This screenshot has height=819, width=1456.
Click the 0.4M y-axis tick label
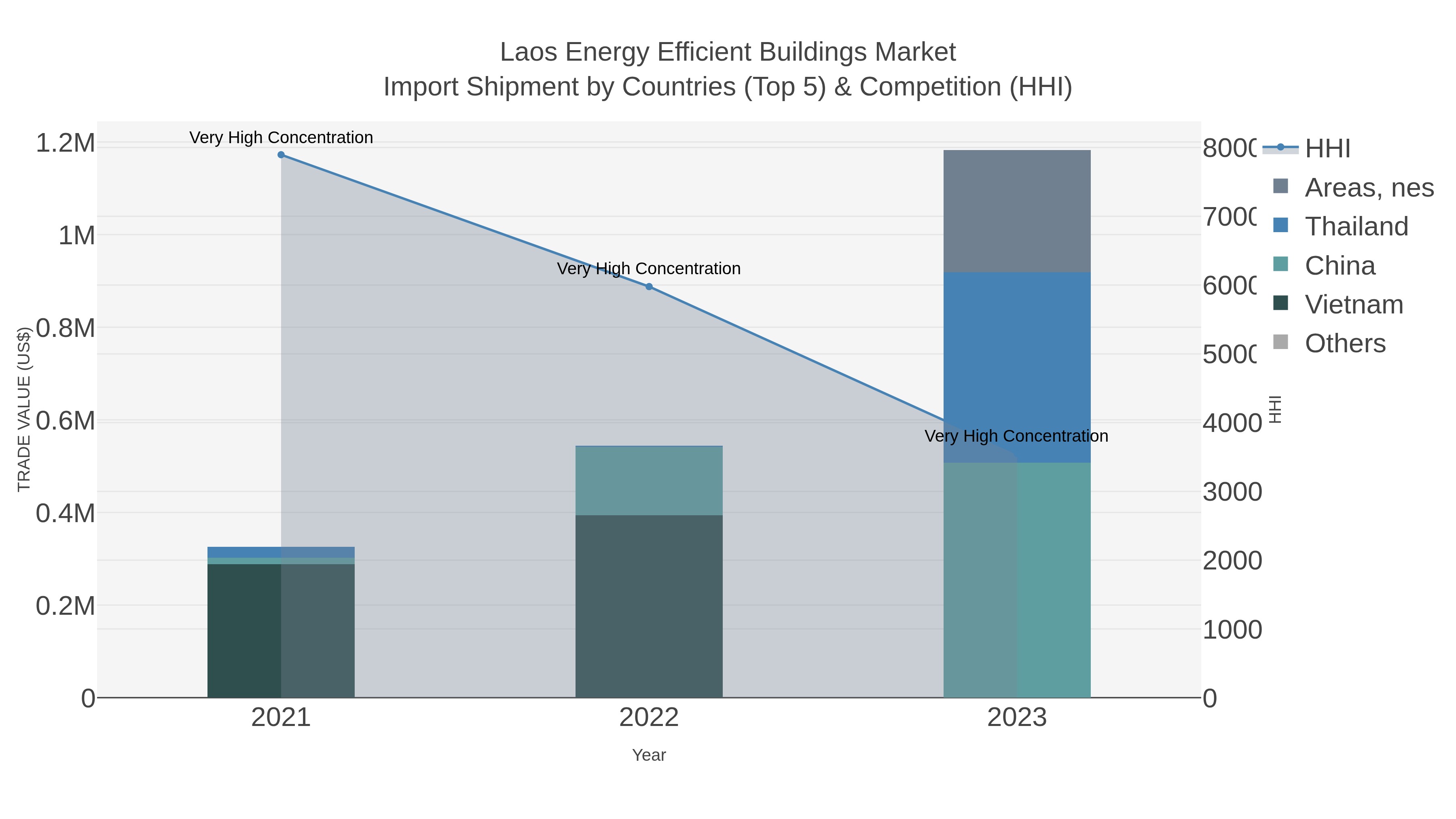pos(66,513)
